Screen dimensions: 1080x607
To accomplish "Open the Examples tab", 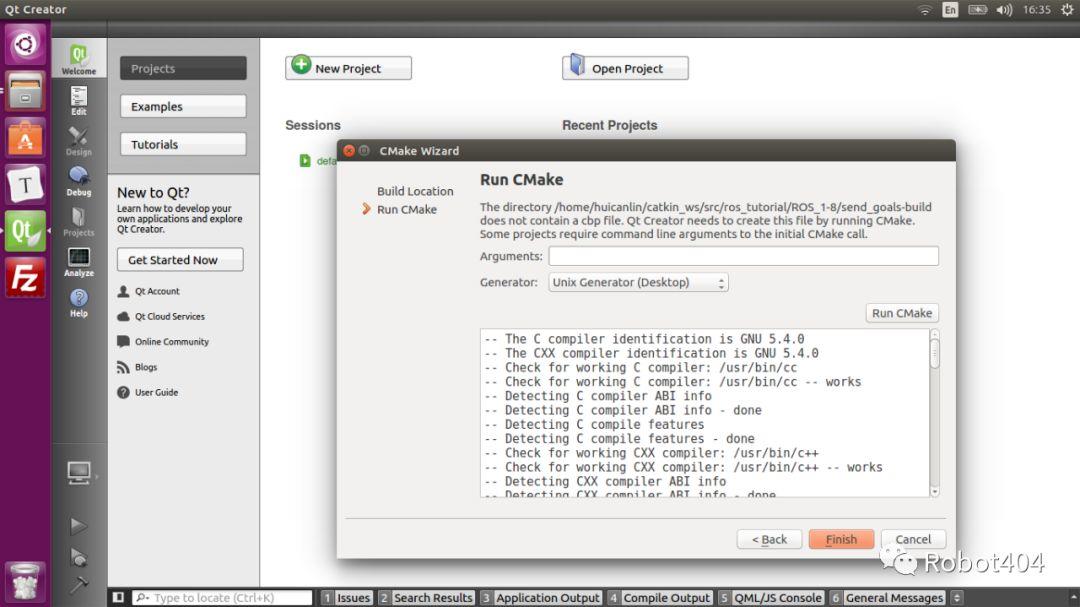I will (183, 106).
